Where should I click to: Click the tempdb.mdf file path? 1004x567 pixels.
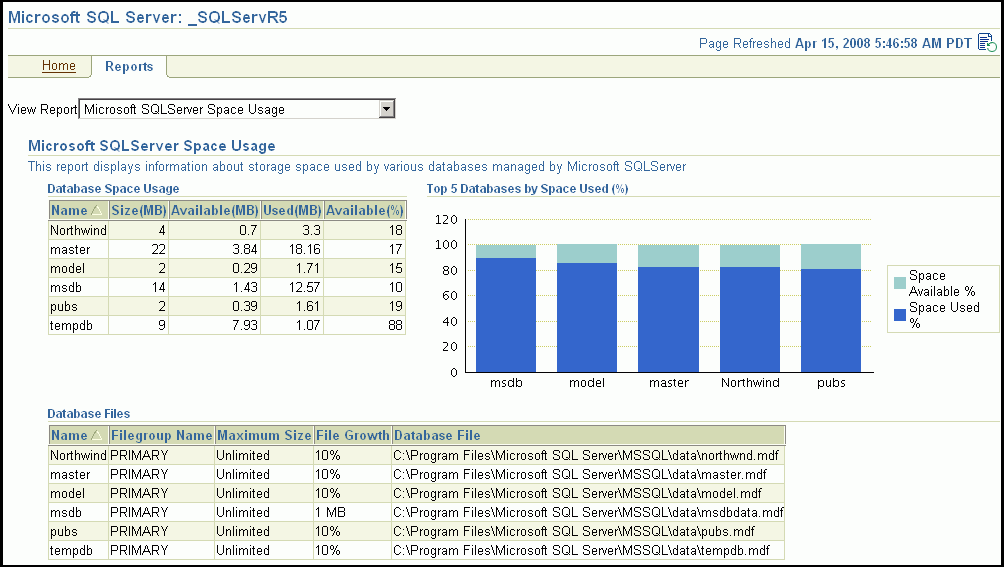pos(581,550)
